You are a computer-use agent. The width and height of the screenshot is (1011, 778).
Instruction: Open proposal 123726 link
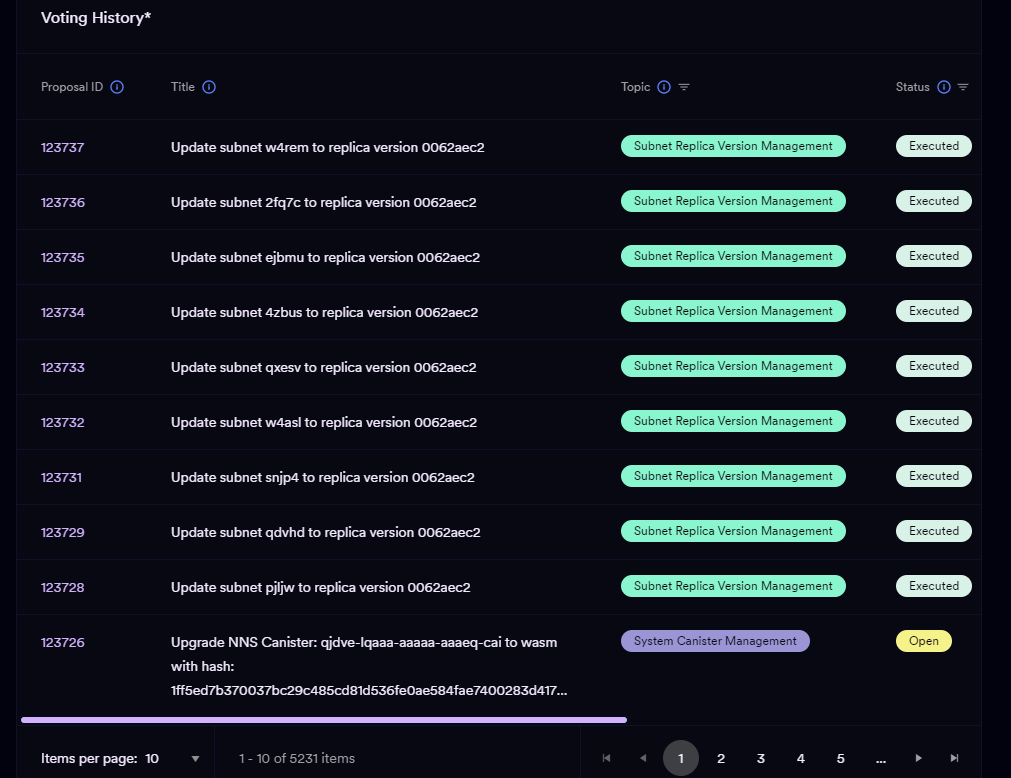pyautogui.click(x=63, y=642)
